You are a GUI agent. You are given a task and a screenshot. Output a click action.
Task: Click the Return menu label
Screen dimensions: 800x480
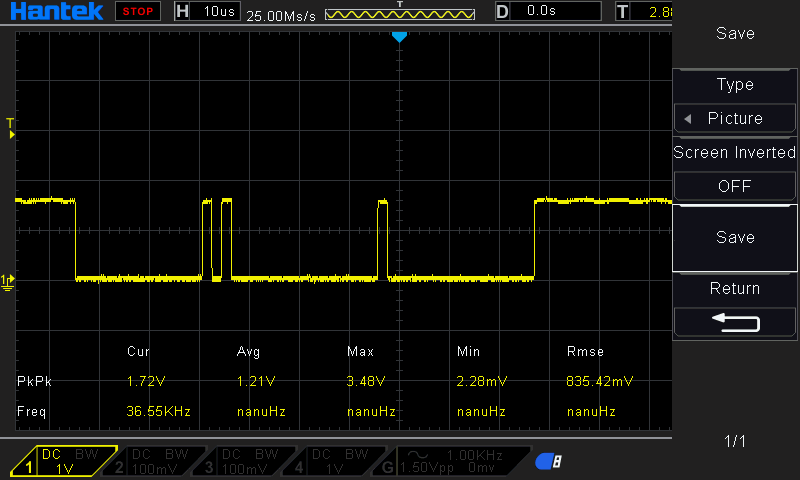[735, 289]
